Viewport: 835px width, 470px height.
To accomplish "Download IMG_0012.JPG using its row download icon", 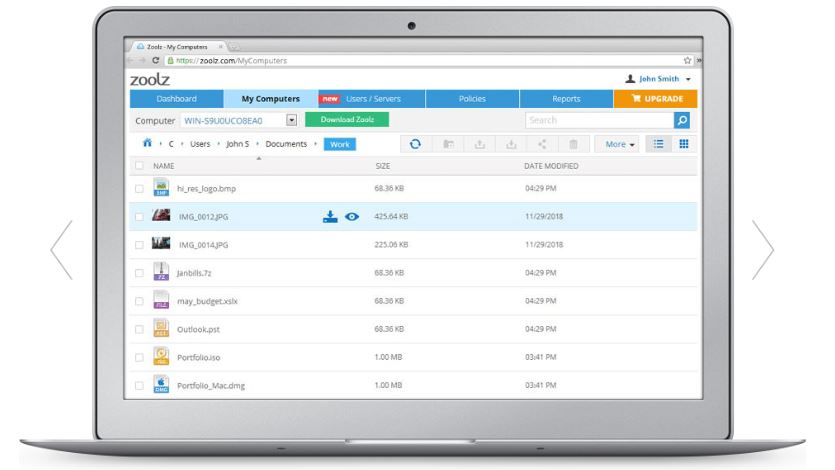I will (x=330, y=217).
